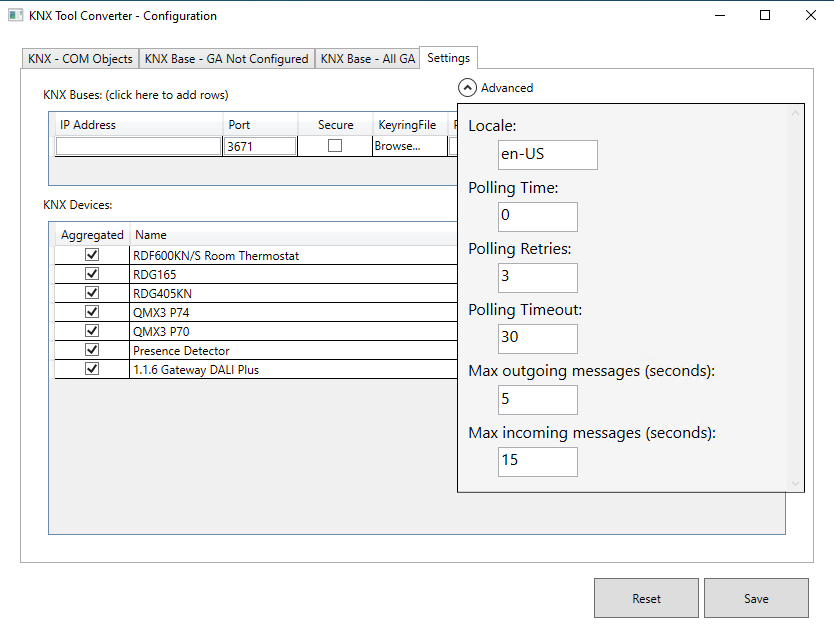Toggle Aggregated checkbox for Presence Detector
This screenshot has width=834, height=632.
[92, 350]
